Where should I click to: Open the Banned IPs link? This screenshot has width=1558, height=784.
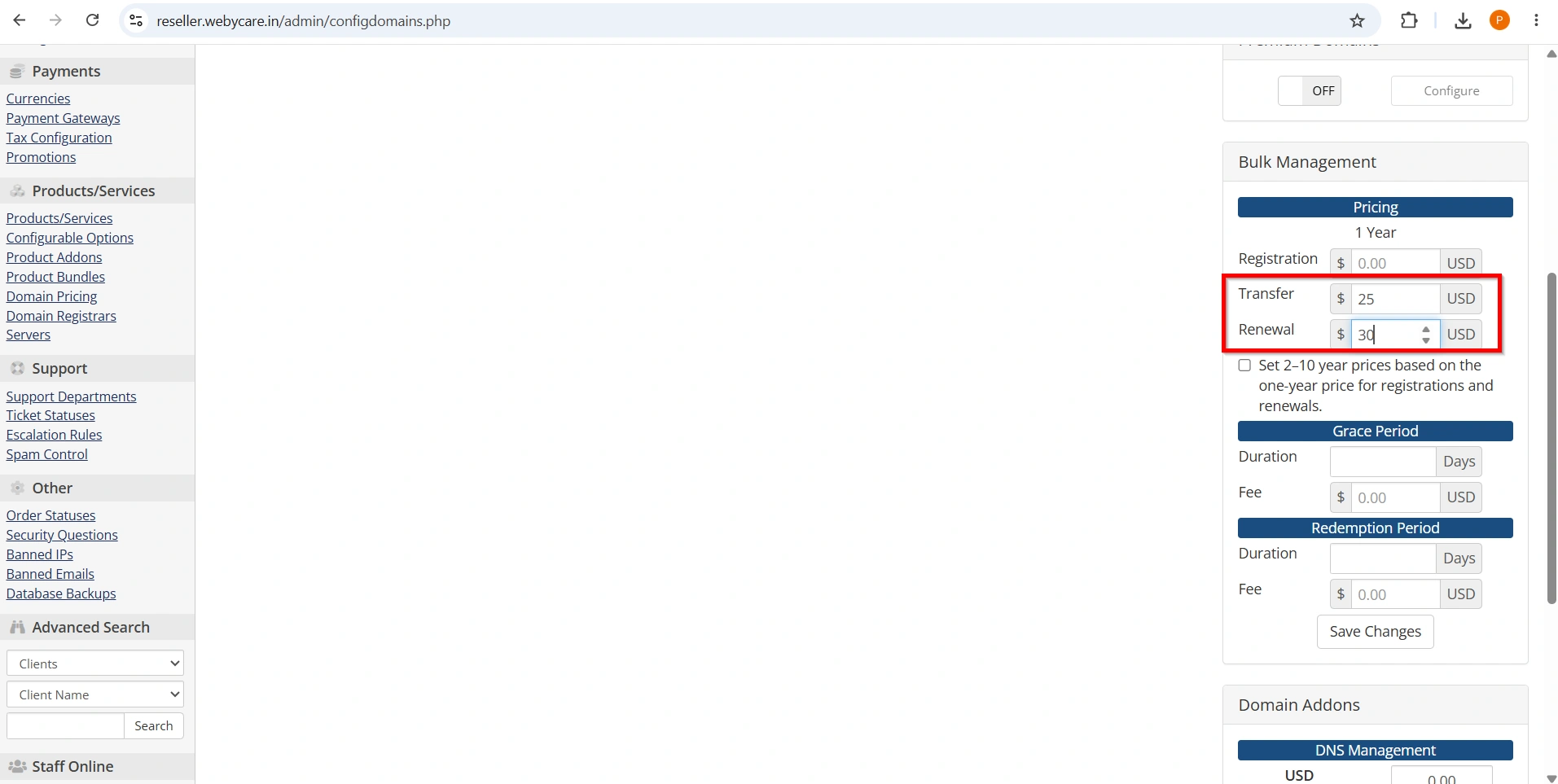point(40,554)
